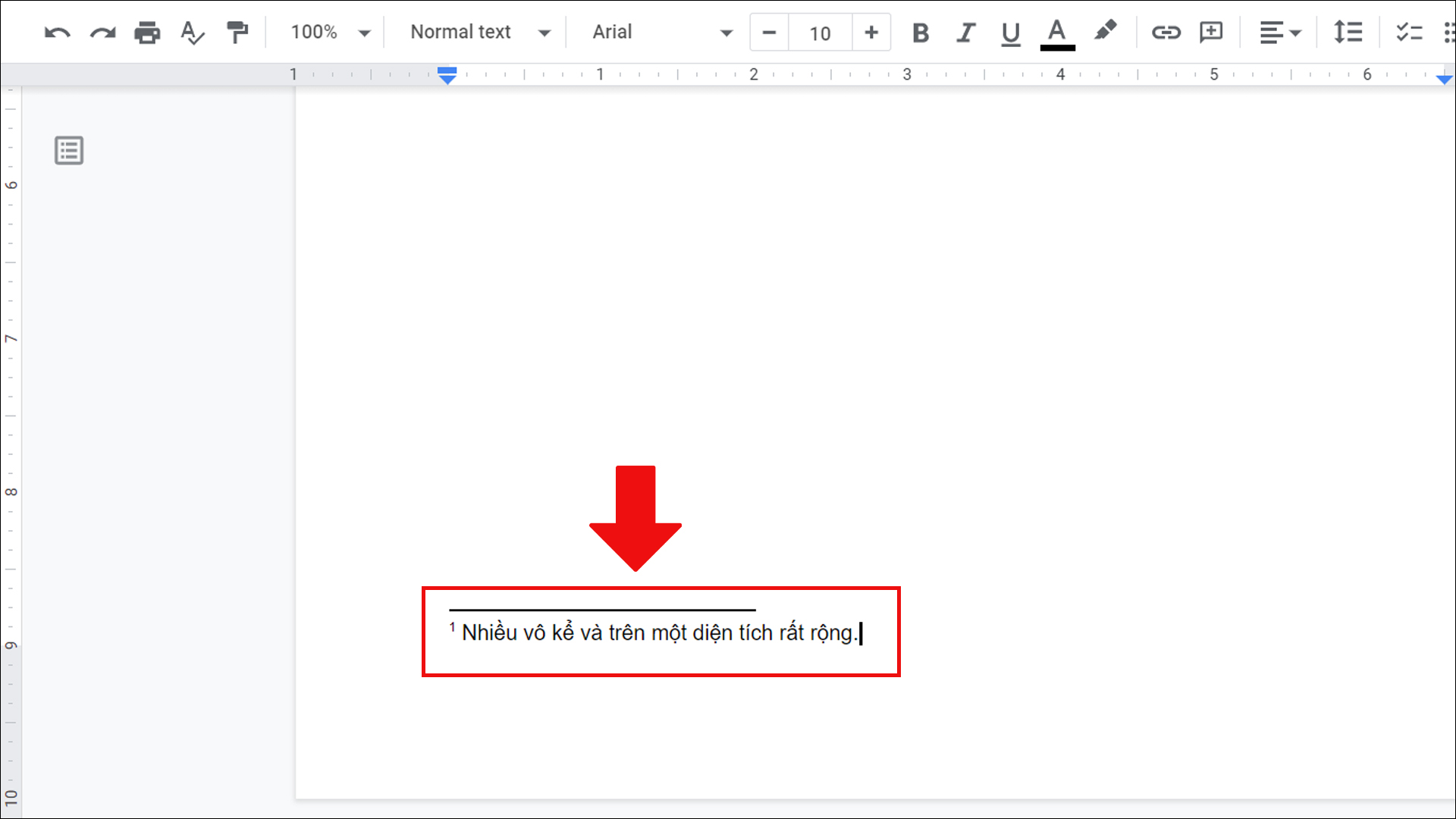Increase font size with plus button

click(x=871, y=33)
